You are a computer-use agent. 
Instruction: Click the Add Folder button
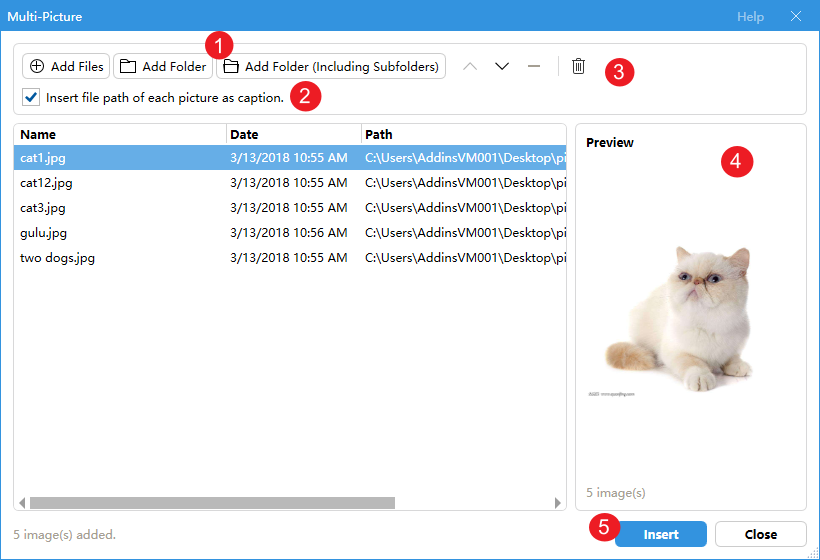pyautogui.click(x=163, y=66)
